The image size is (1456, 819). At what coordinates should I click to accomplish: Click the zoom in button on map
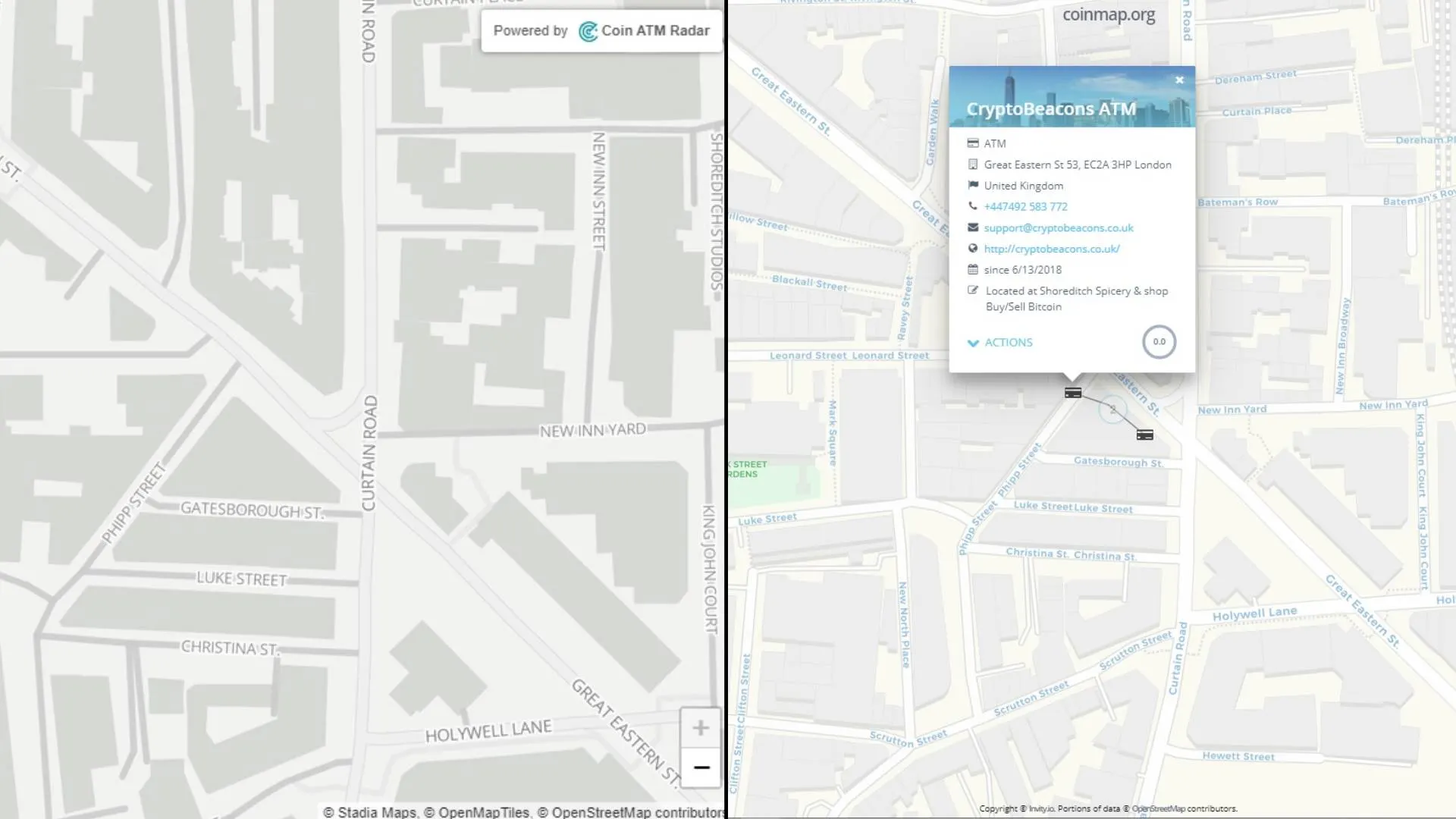coord(700,726)
